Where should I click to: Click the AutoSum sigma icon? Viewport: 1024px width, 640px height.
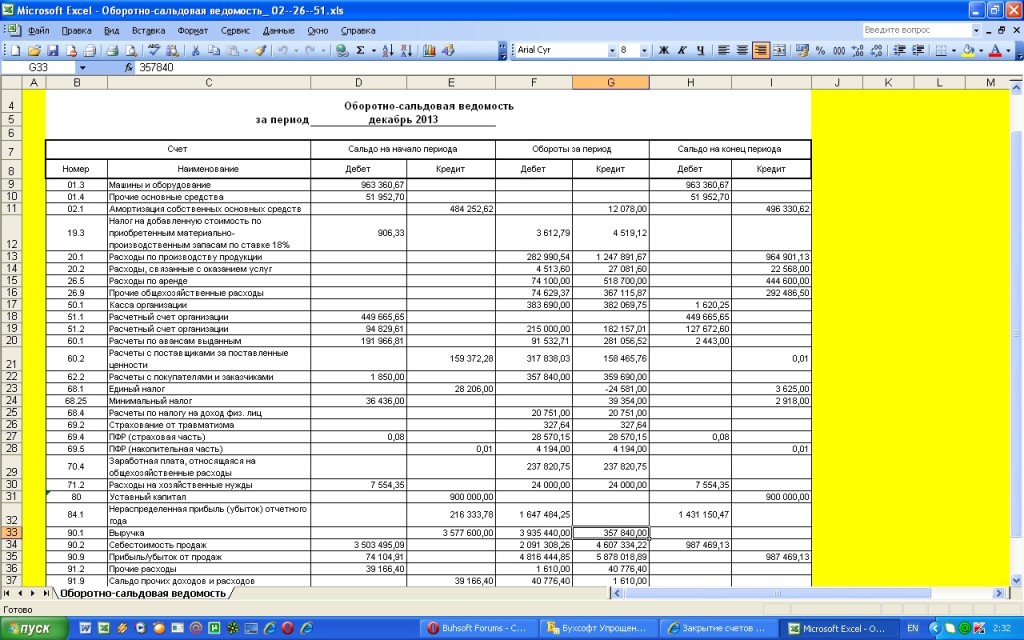coord(360,50)
